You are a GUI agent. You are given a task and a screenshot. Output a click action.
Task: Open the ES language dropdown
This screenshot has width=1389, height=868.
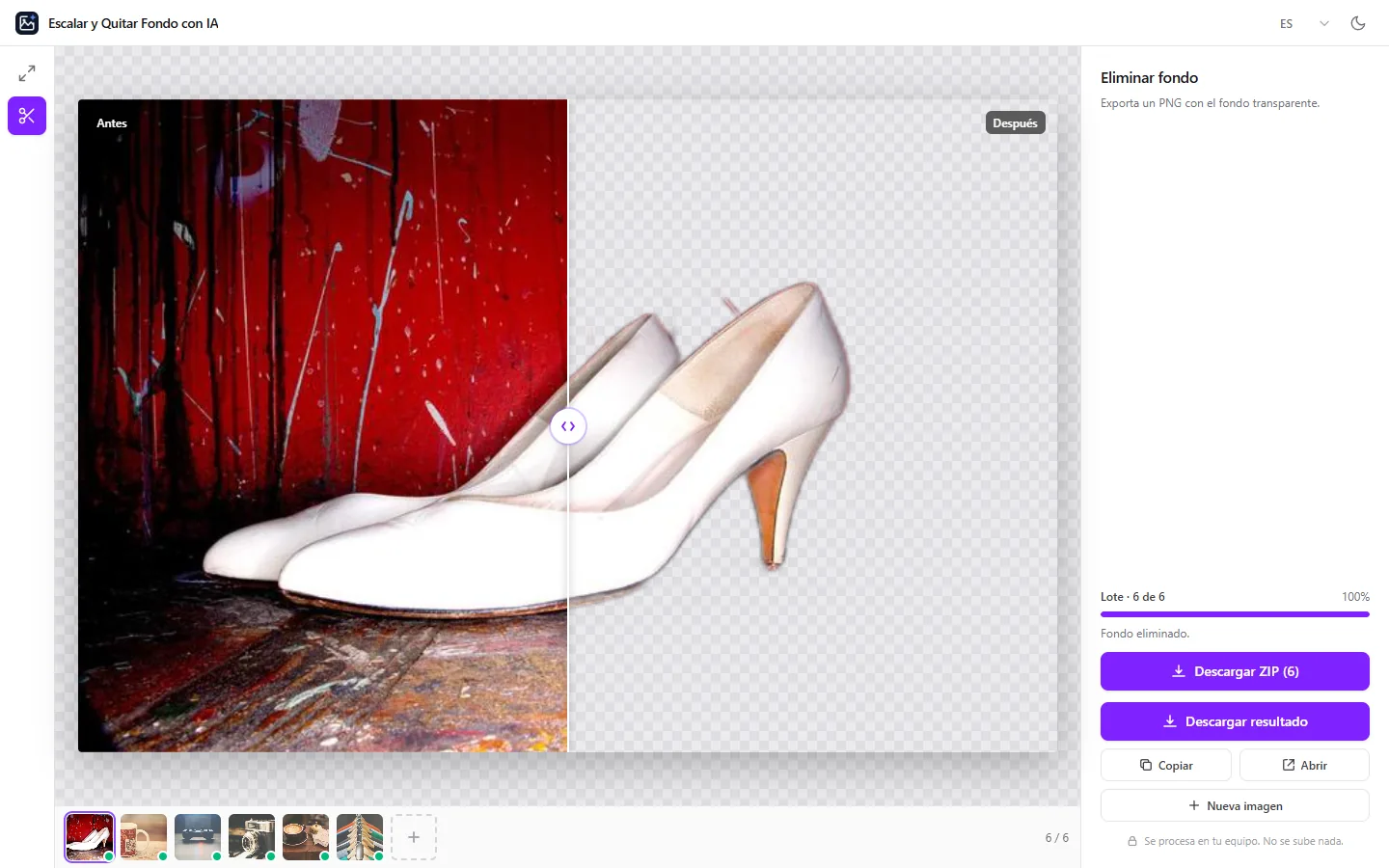tap(1304, 23)
